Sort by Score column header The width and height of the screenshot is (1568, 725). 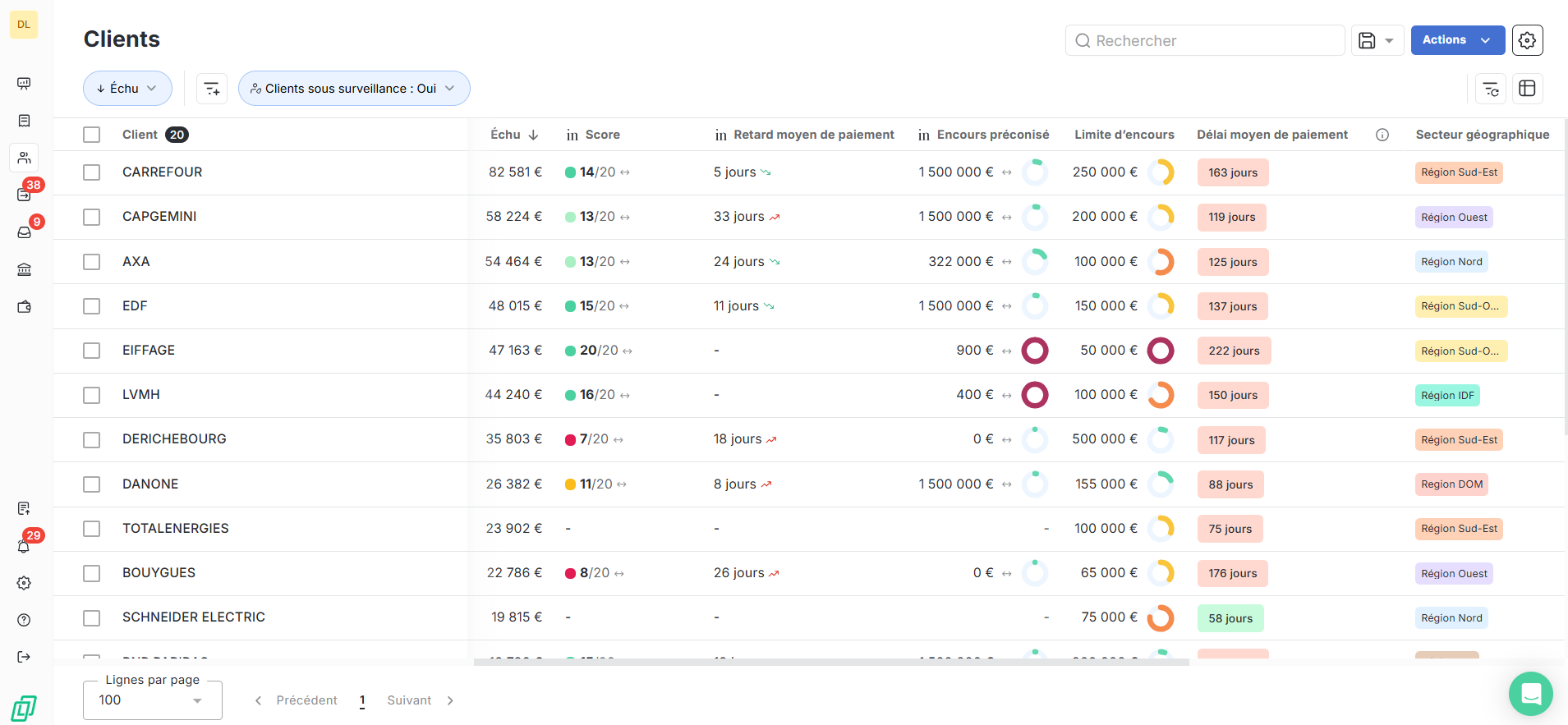[603, 135]
